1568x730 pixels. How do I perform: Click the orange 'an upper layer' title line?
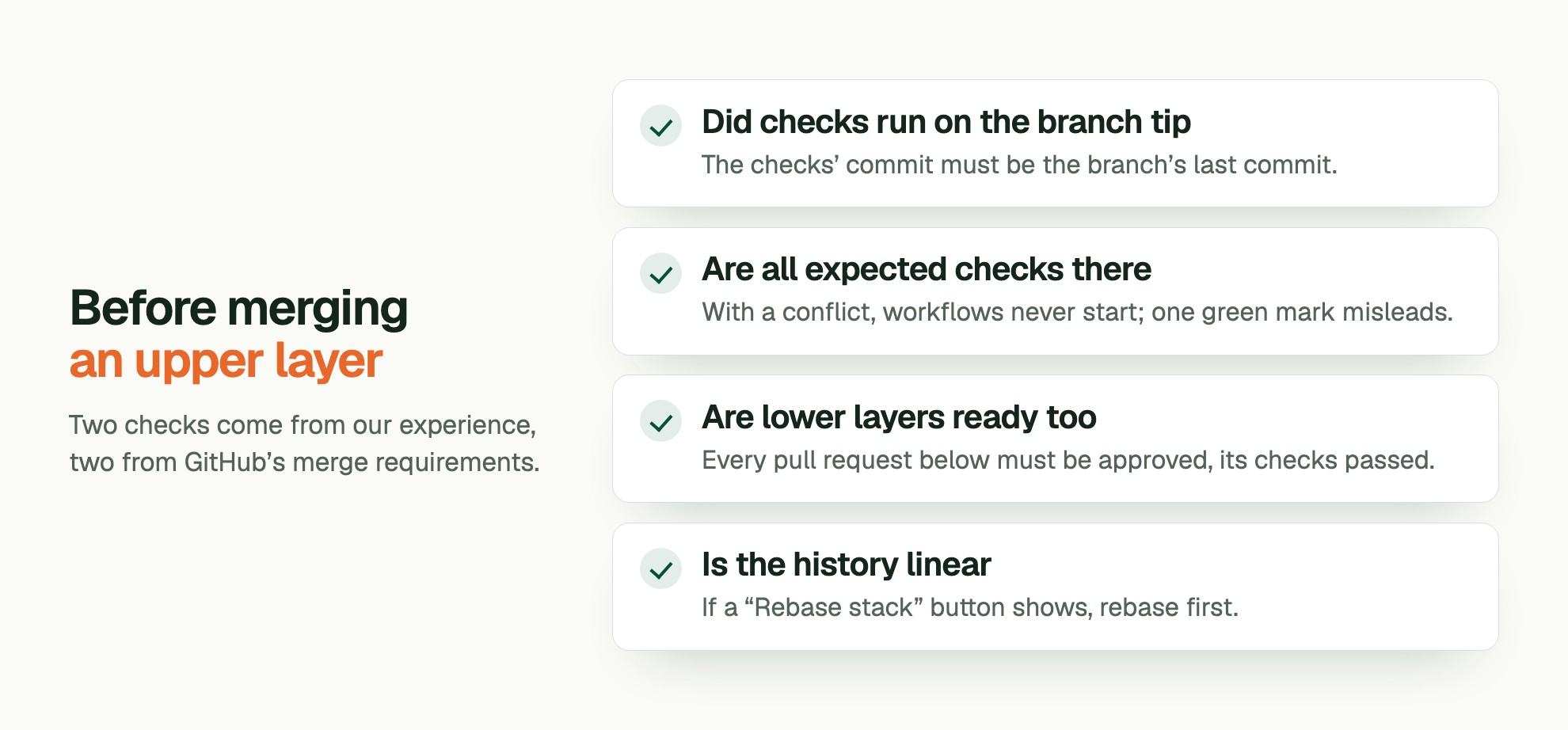coord(226,361)
